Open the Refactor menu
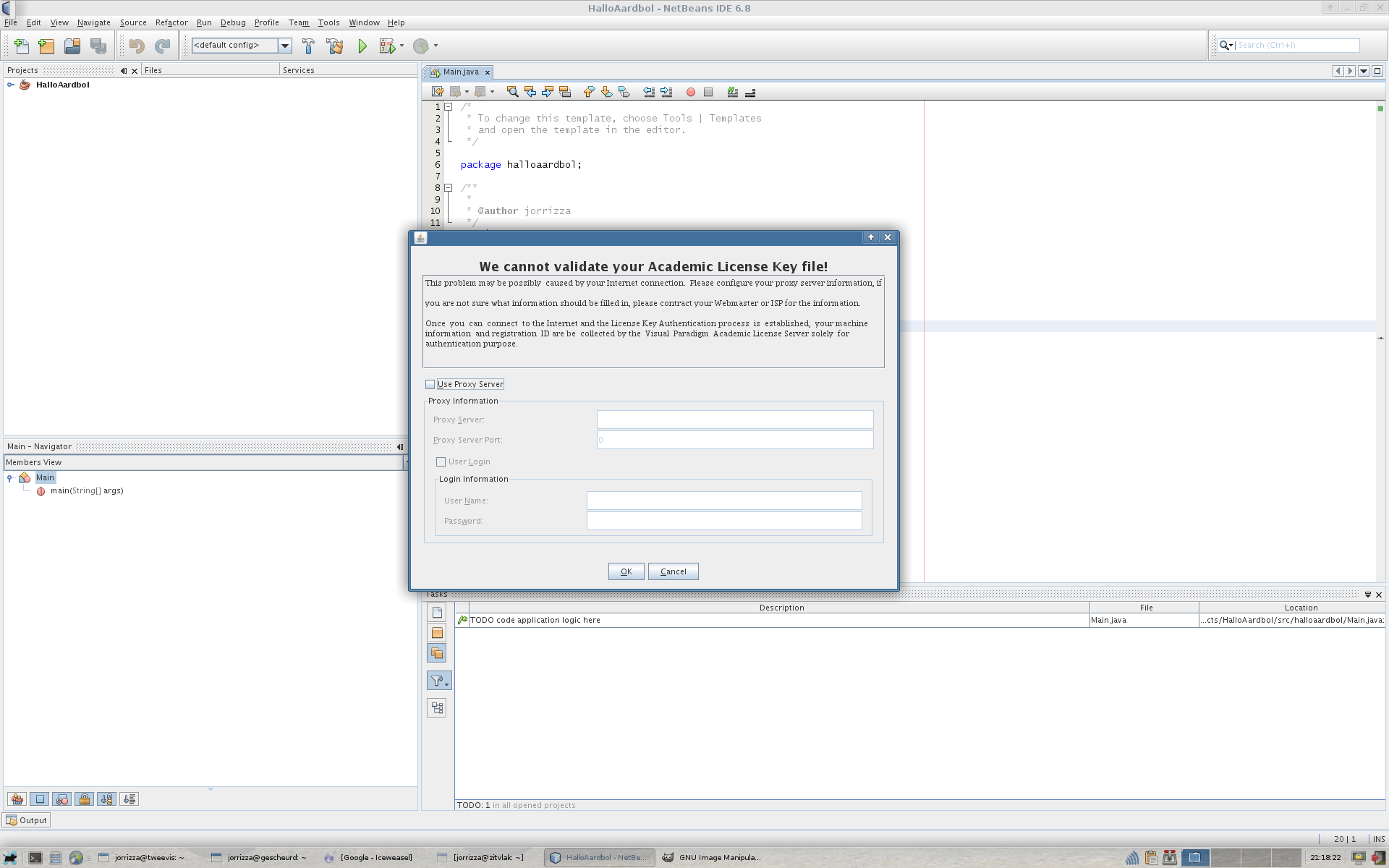This screenshot has width=1389, height=868. tap(171, 22)
